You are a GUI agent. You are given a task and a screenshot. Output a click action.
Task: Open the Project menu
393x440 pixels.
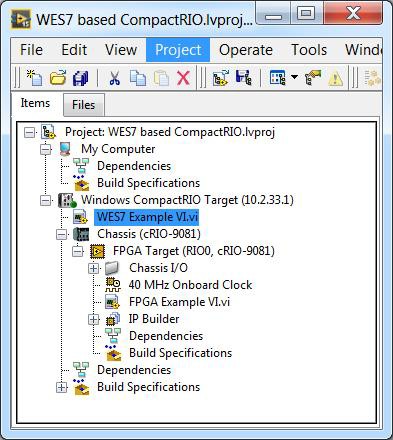pos(178,50)
